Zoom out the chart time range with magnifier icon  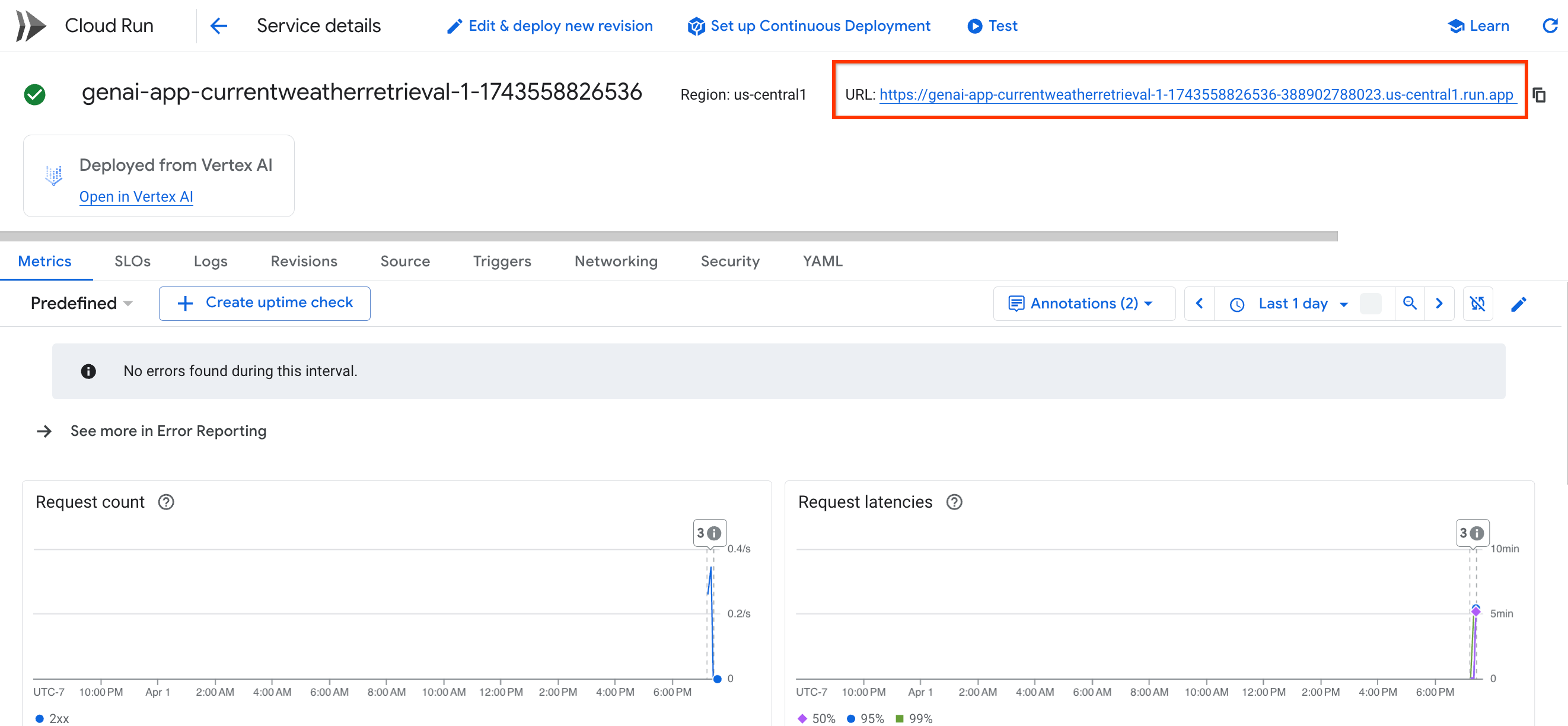(x=1410, y=303)
